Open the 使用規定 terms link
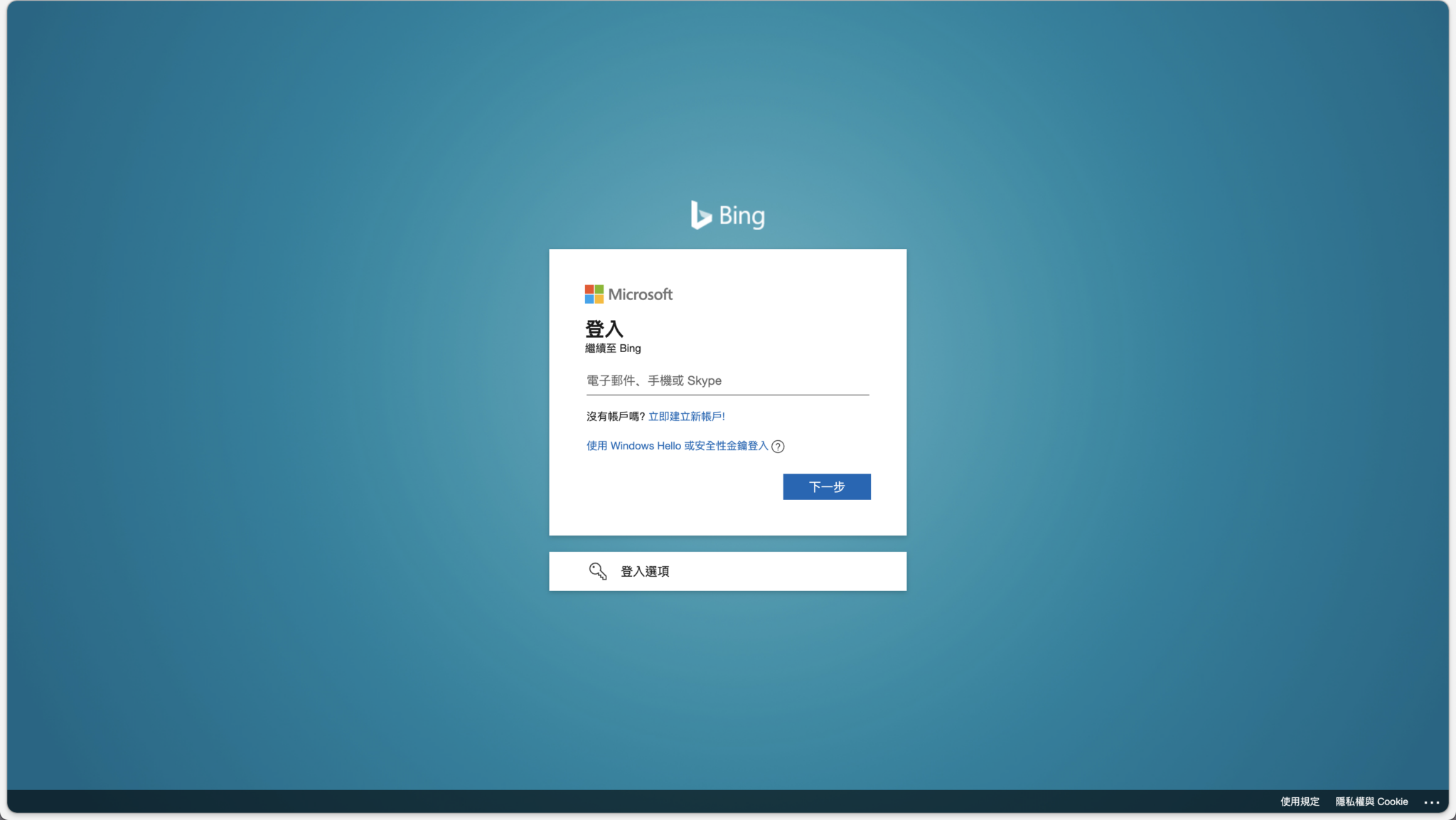 1299,802
